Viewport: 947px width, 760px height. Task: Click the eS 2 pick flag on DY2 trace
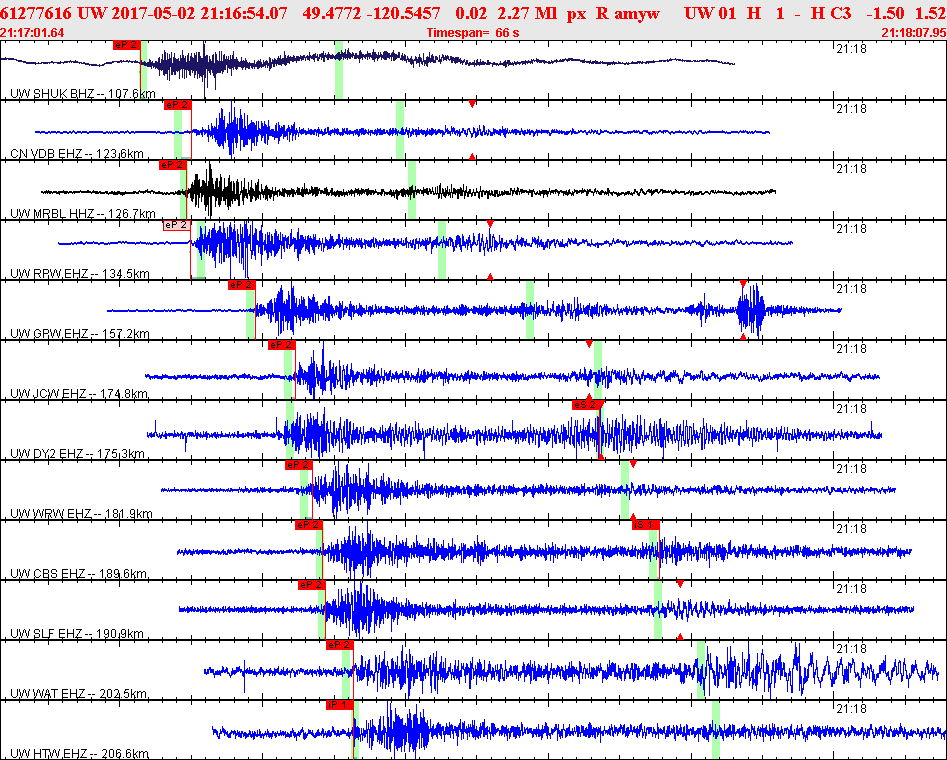[x=586, y=405]
